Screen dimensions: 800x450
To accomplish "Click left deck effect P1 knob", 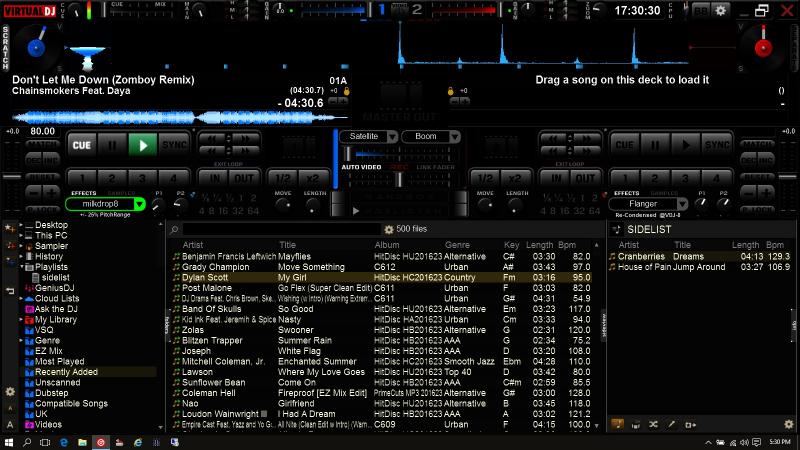I will click(x=158, y=206).
